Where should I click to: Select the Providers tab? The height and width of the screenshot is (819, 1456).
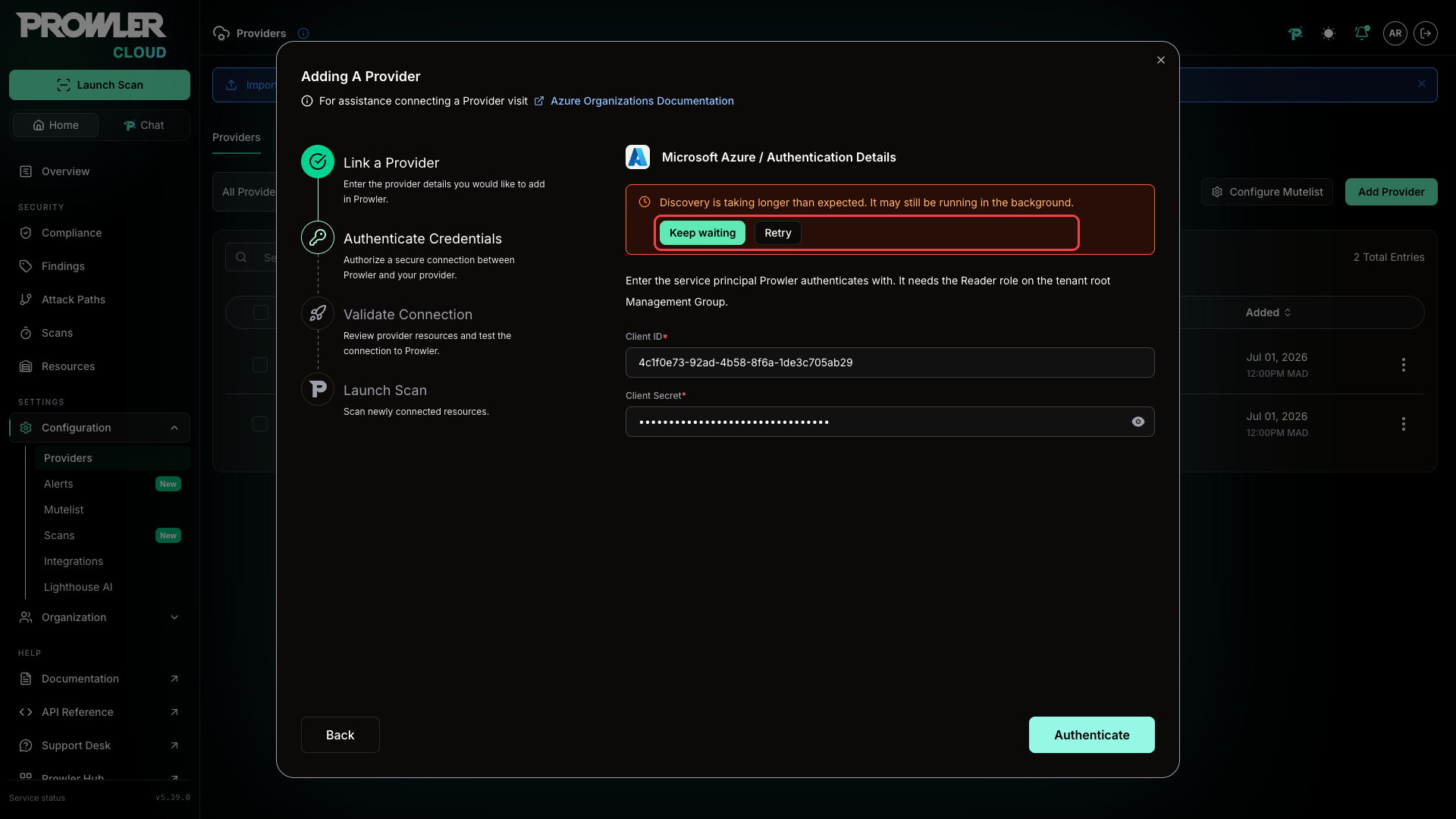[236, 137]
